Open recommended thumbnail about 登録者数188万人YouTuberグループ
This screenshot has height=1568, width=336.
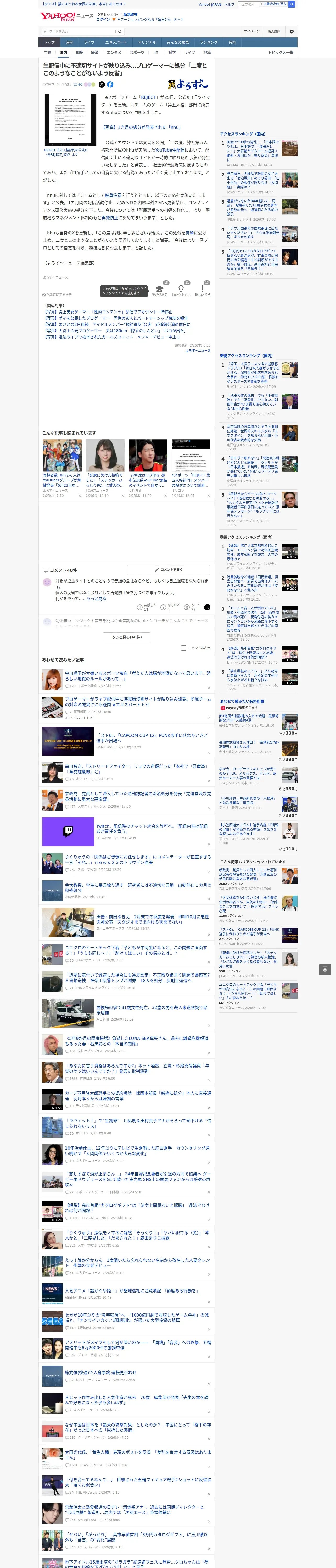click(62, 455)
